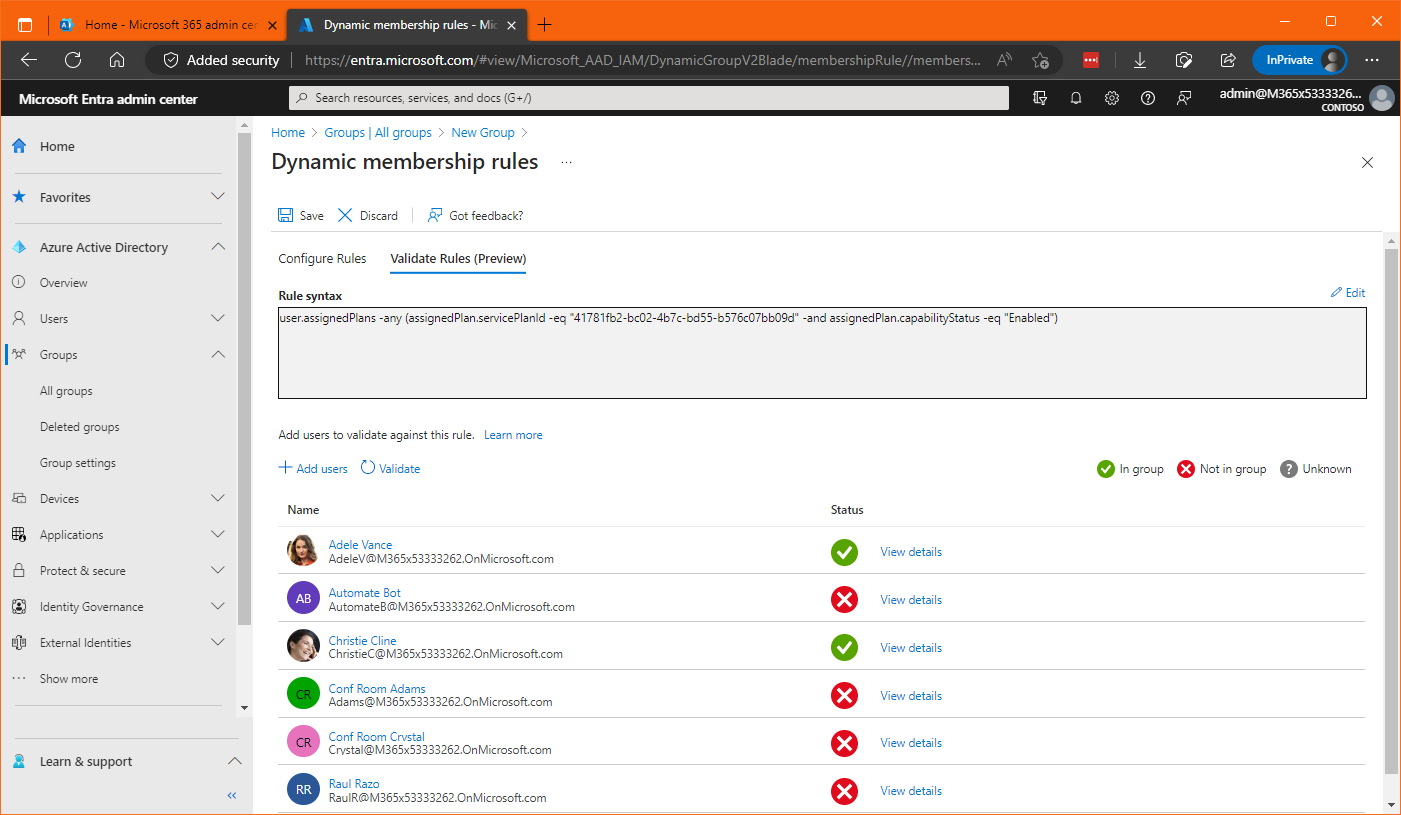The width and height of the screenshot is (1401, 815).
Task: Collapse the Azure Active Directory section
Action: (218, 247)
